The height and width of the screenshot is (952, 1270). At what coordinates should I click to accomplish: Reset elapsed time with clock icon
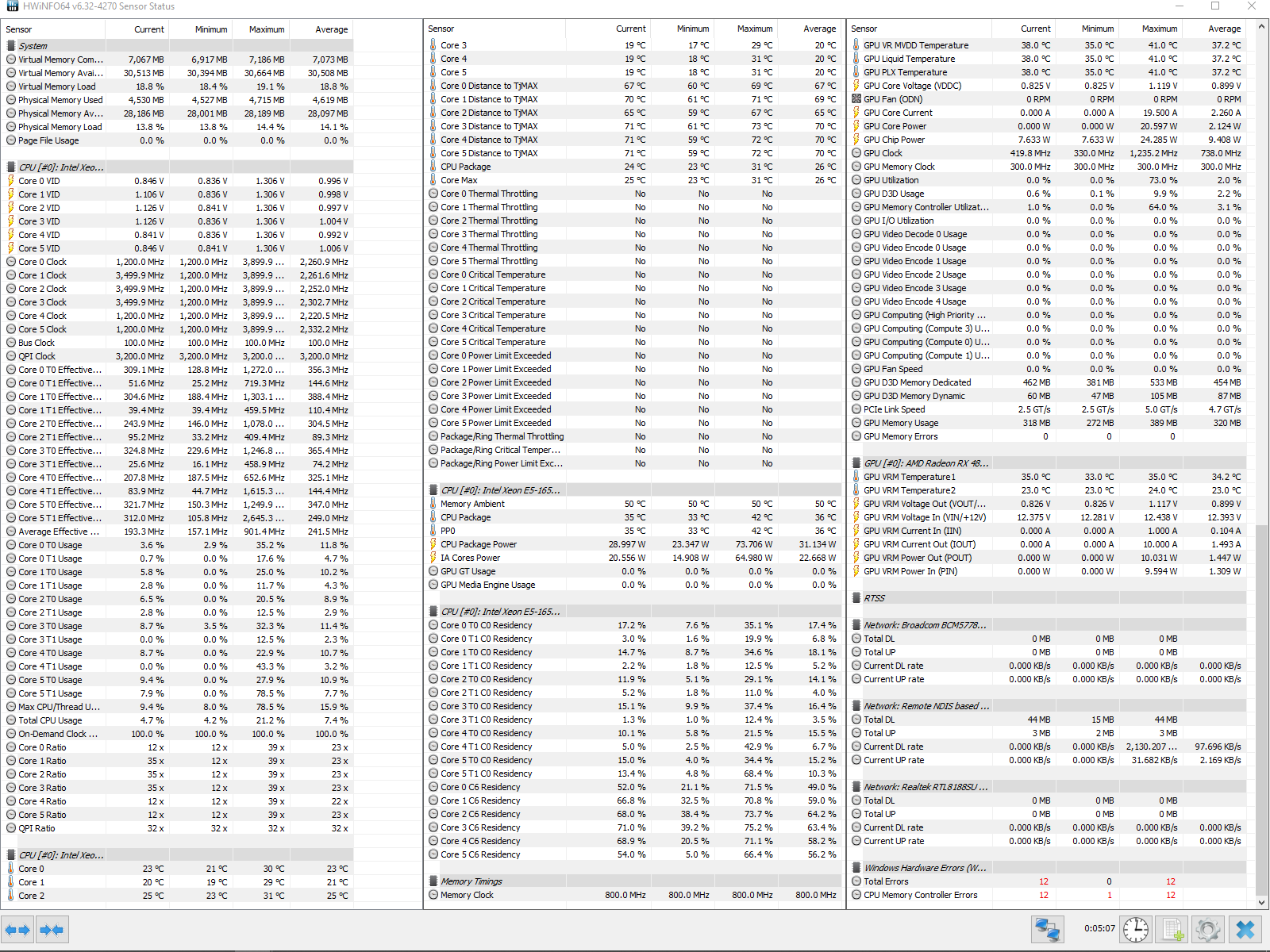(1136, 929)
